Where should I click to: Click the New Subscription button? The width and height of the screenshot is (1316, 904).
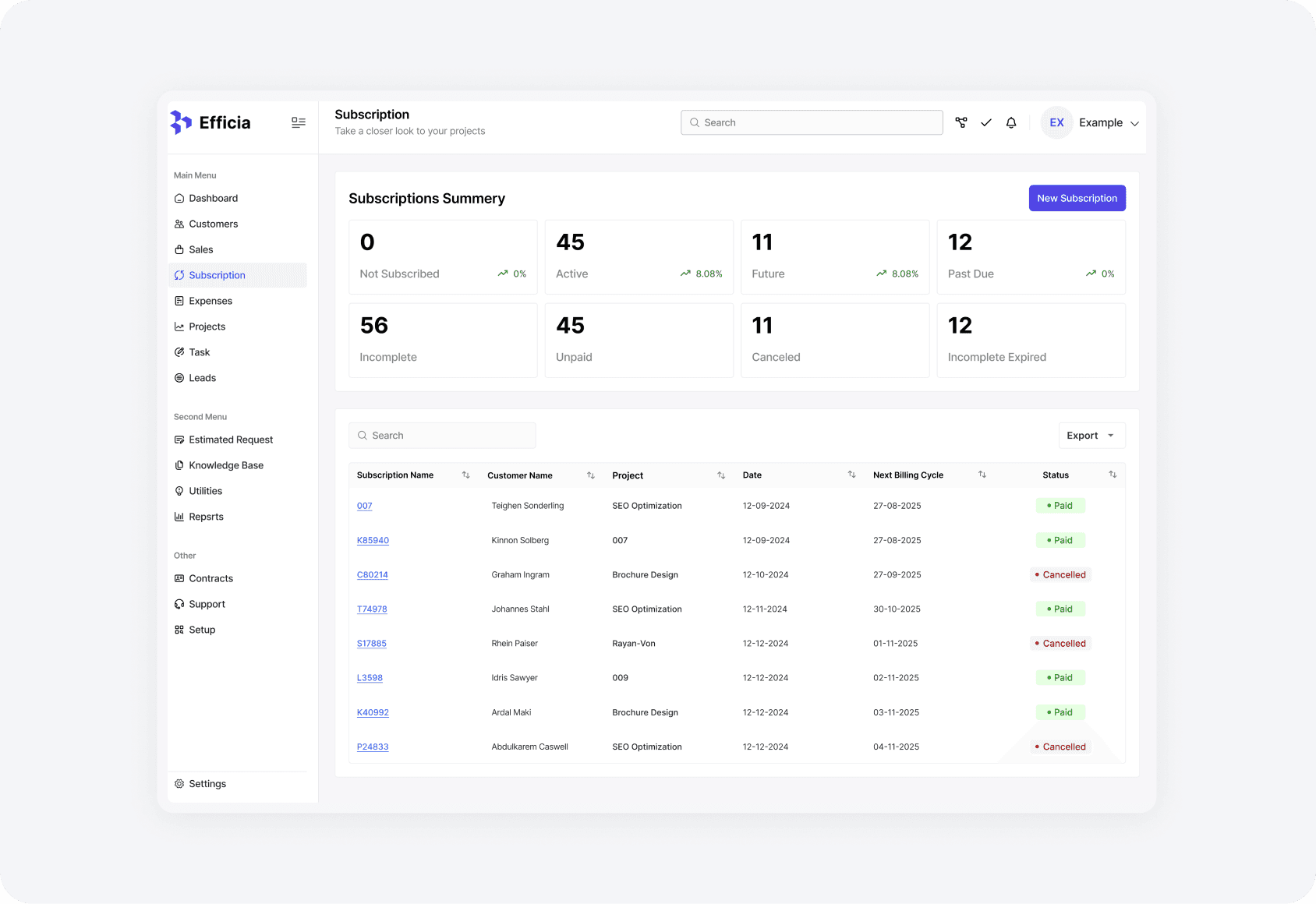point(1077,198)
